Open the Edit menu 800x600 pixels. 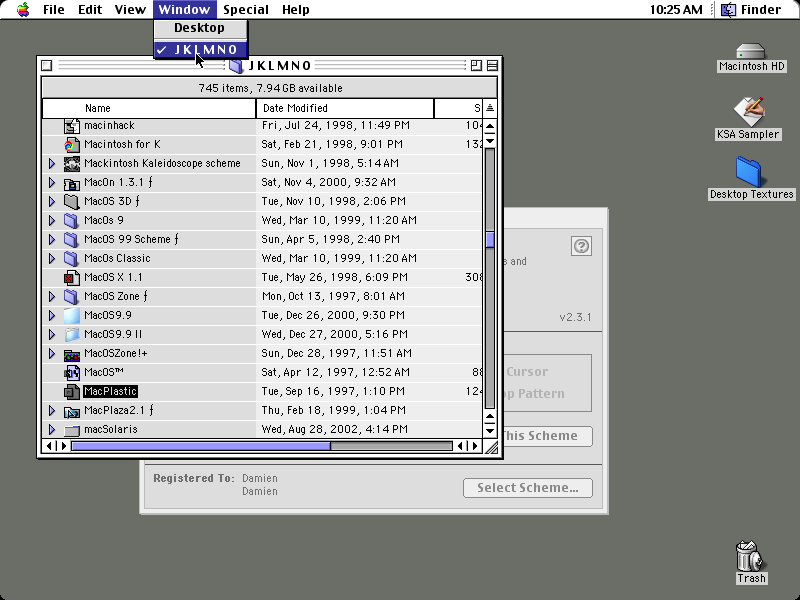pos(90,9)
